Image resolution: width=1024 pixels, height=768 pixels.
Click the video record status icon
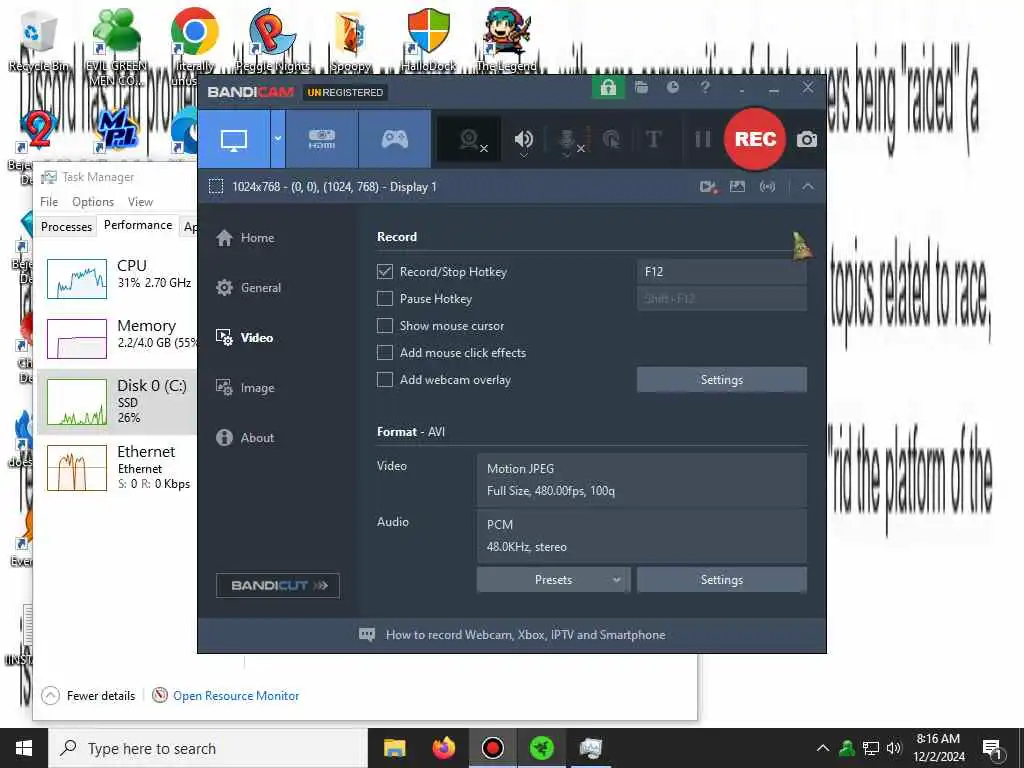(x=708, y=187)
